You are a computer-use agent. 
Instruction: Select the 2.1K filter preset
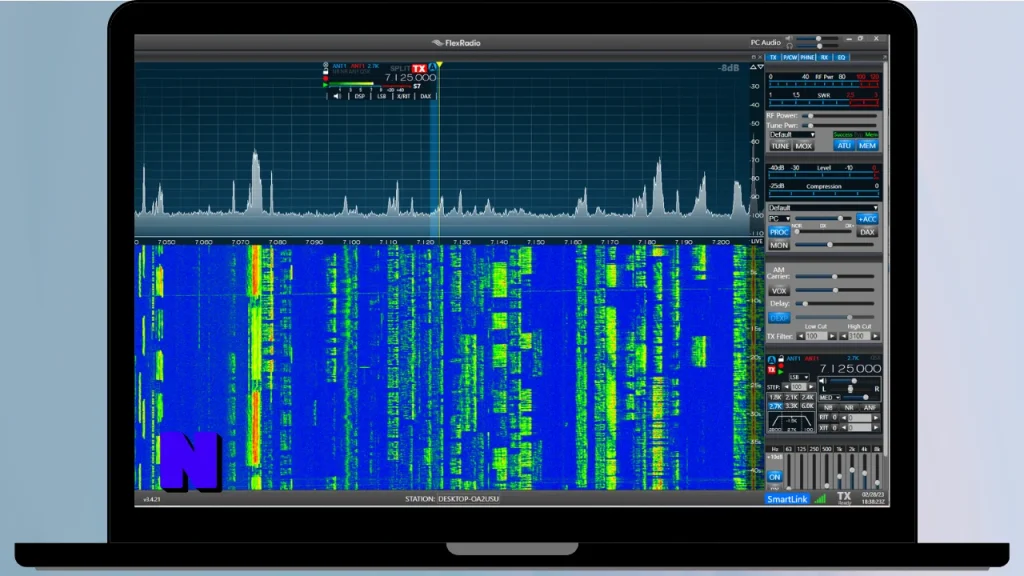pyautogui.click(x=792, y=398)
